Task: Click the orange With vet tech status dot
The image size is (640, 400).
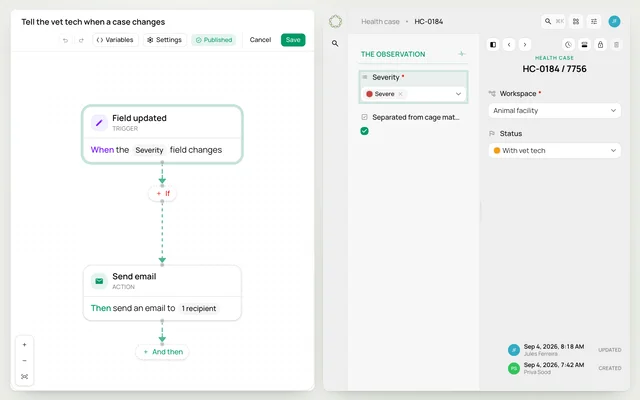Action: [497, 151]
